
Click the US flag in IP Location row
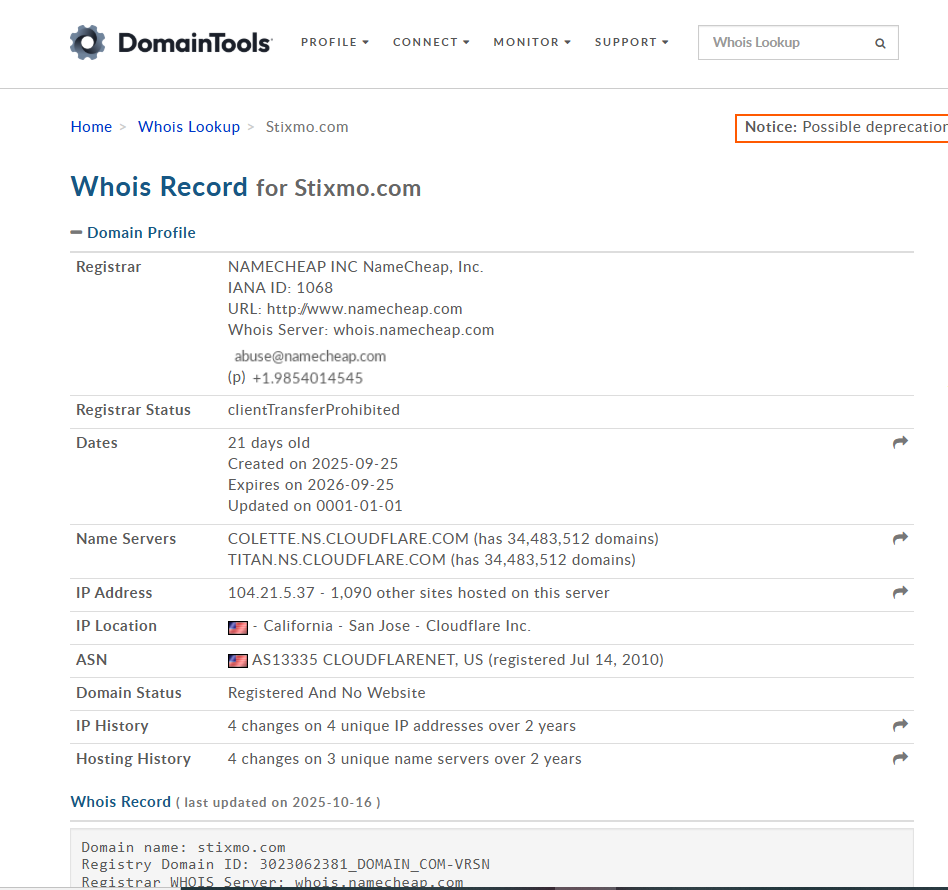(237, 627)
